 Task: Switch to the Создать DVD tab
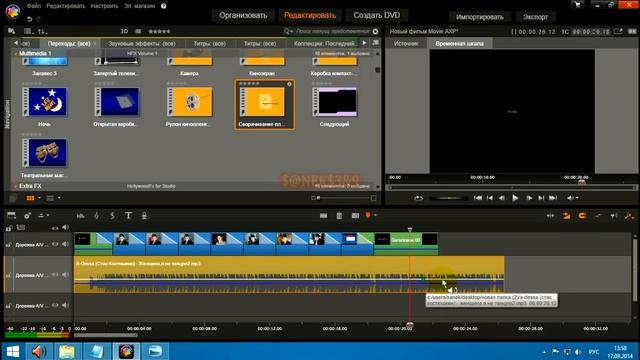click(x=377, y=15)
